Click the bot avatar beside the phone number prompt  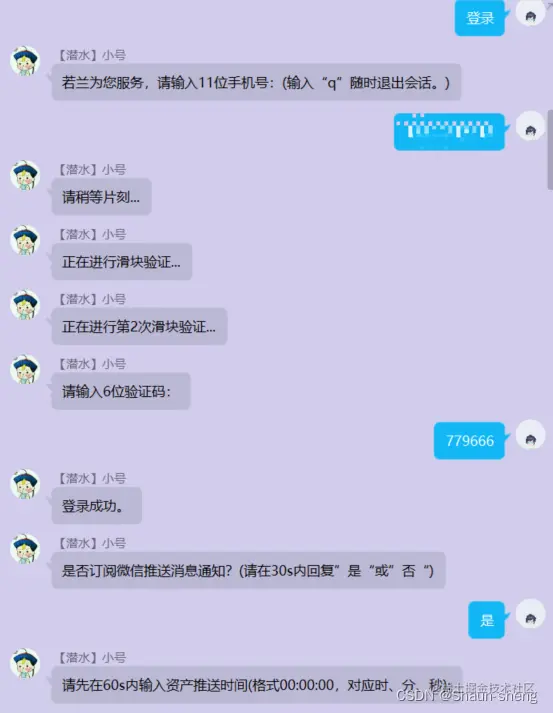[x=25, y=60]
